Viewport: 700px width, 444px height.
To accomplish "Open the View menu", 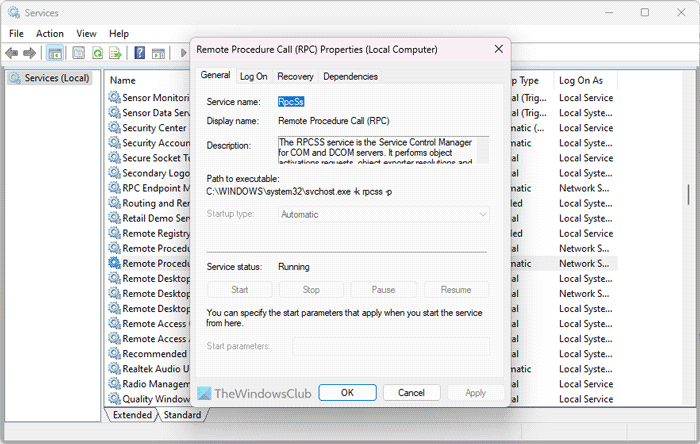I will coord(86,33).
